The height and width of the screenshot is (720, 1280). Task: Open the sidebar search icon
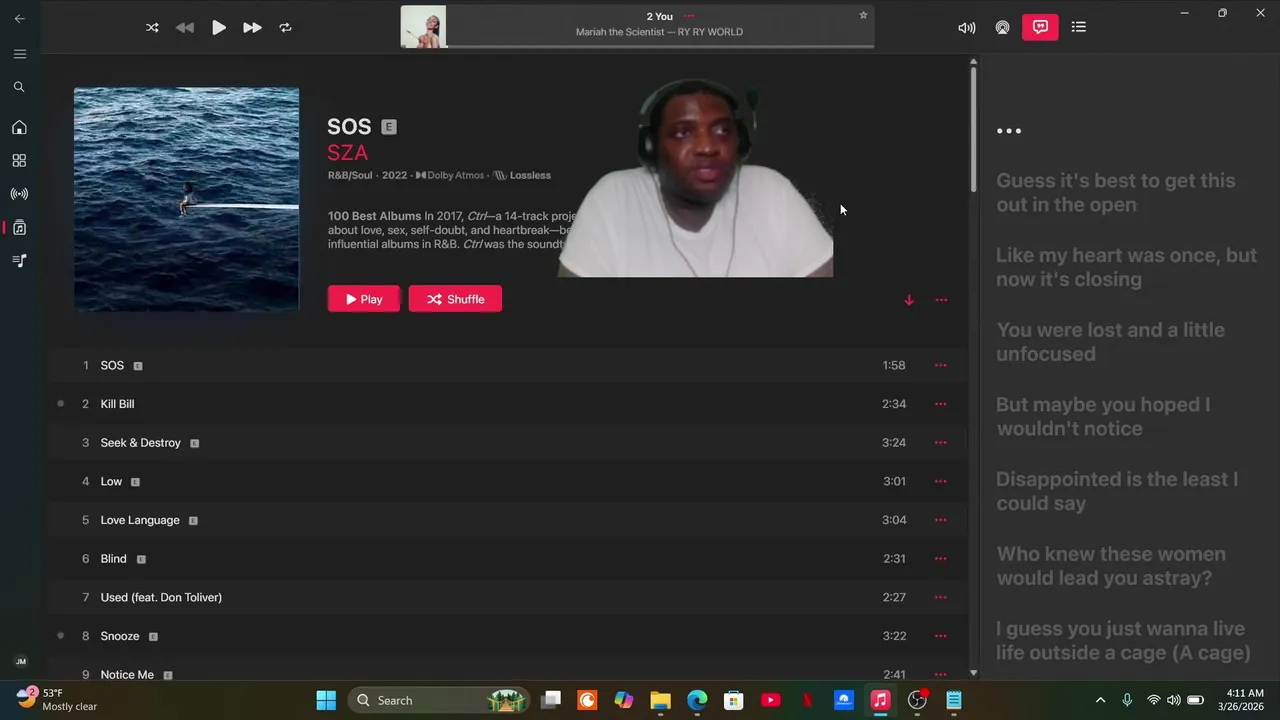19,87
